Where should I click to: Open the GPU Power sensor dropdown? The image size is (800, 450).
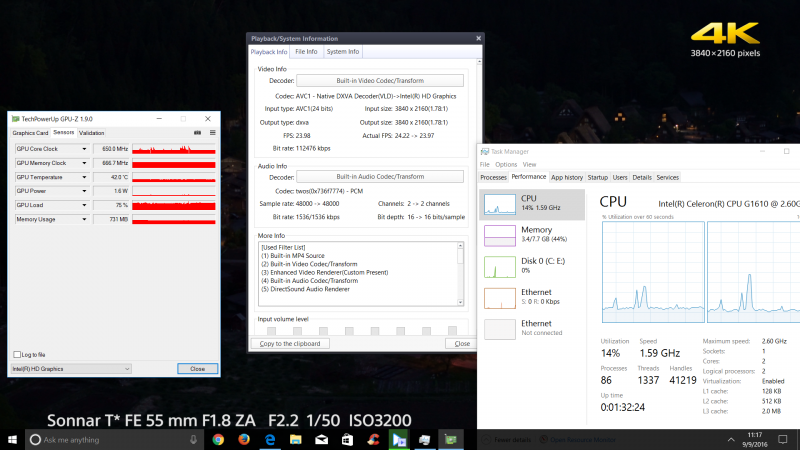point(84,191)
